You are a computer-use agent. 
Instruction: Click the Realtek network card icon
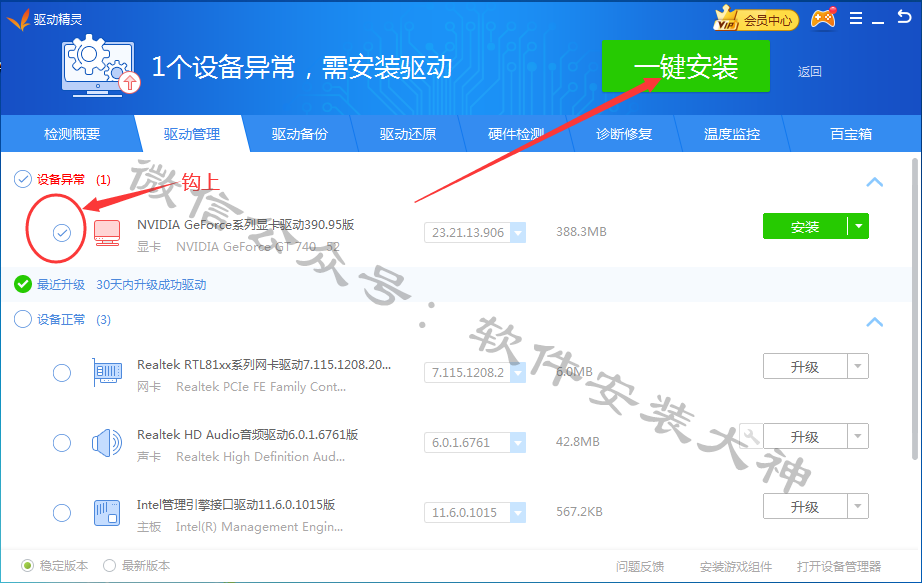coord(107,372)
